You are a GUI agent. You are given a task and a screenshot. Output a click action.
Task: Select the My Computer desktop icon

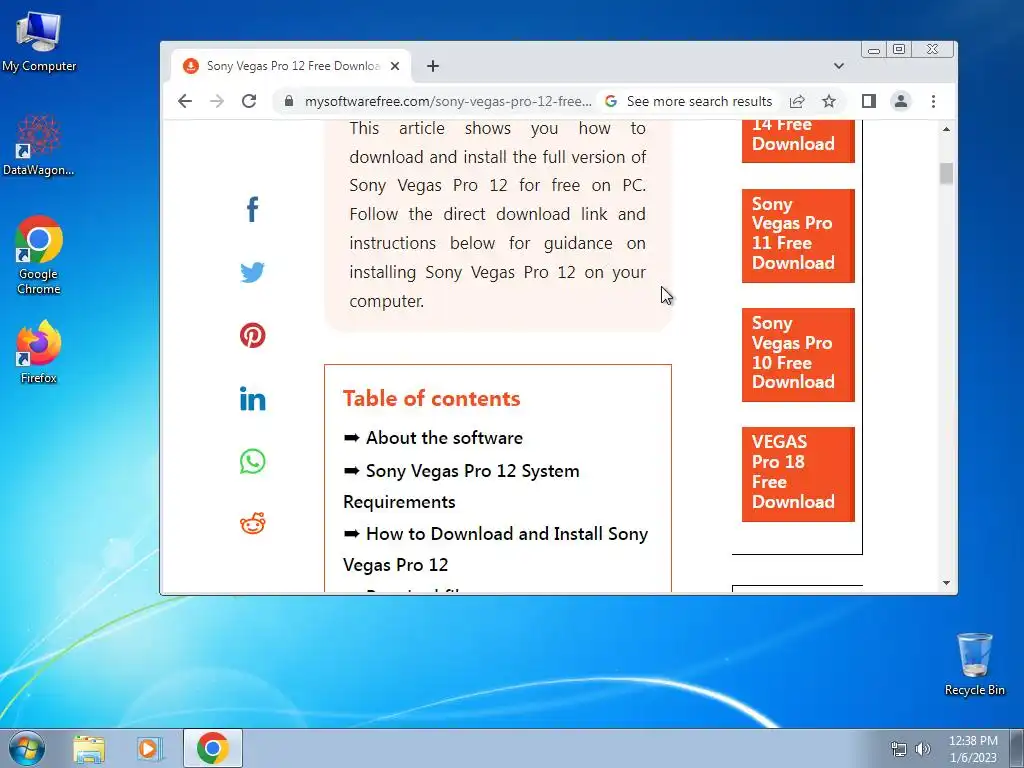click(x=39, y=42)
